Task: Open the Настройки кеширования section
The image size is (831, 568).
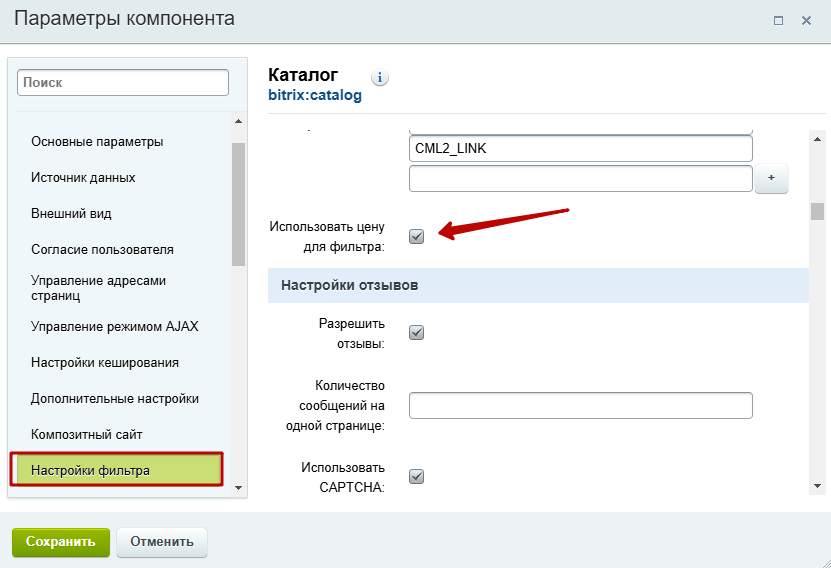Action: (x=105, y=362)
